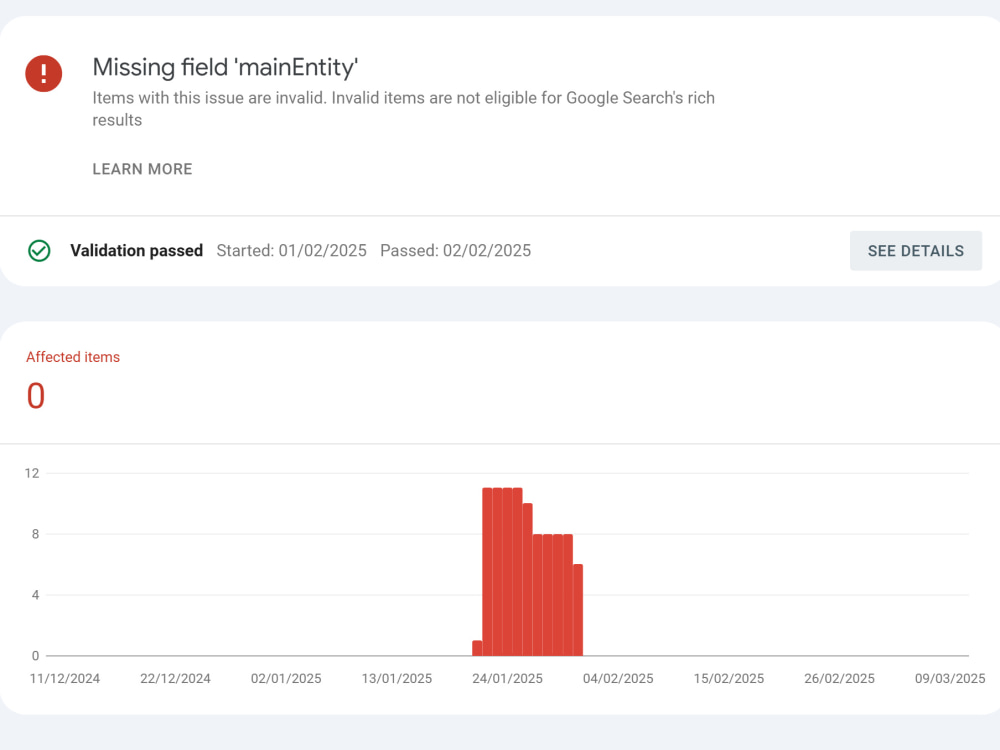This screenshot has width=1000, height=750.
Task: Click the 11/12/2024 x-axis date label
Action: (64, 679)
